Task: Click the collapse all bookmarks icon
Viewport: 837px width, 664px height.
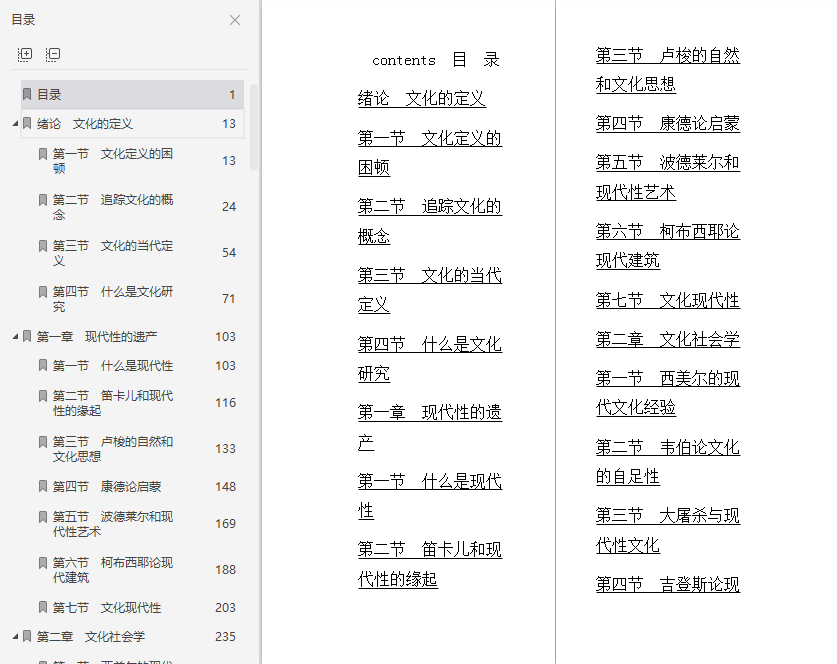Action: pos(53,54)
